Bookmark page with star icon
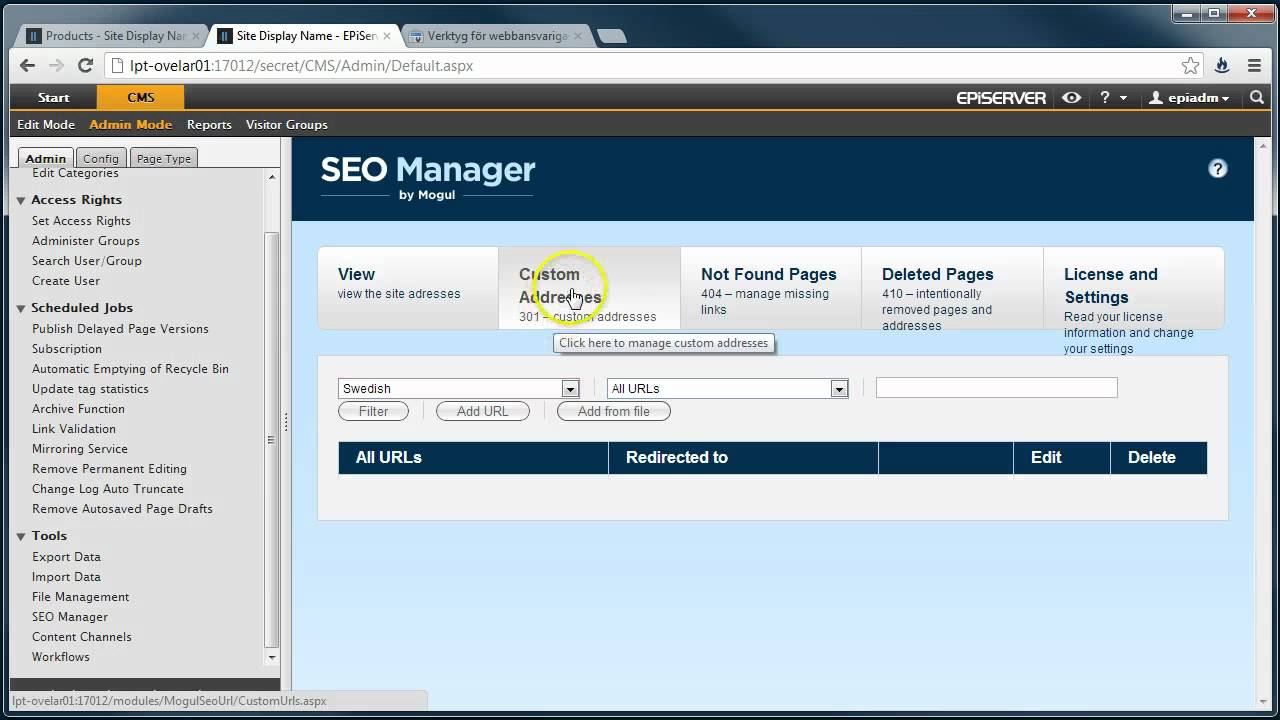 1190,66
